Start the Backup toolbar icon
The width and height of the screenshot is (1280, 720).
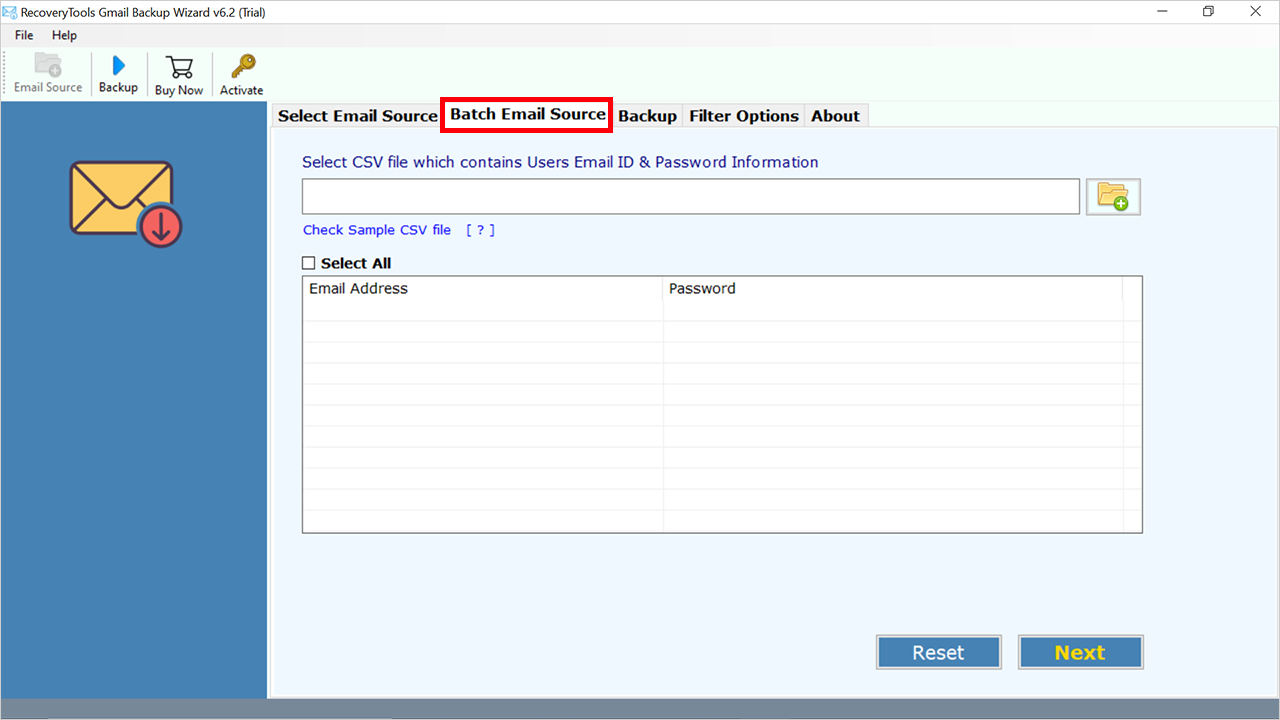click(x=118, y=73)
